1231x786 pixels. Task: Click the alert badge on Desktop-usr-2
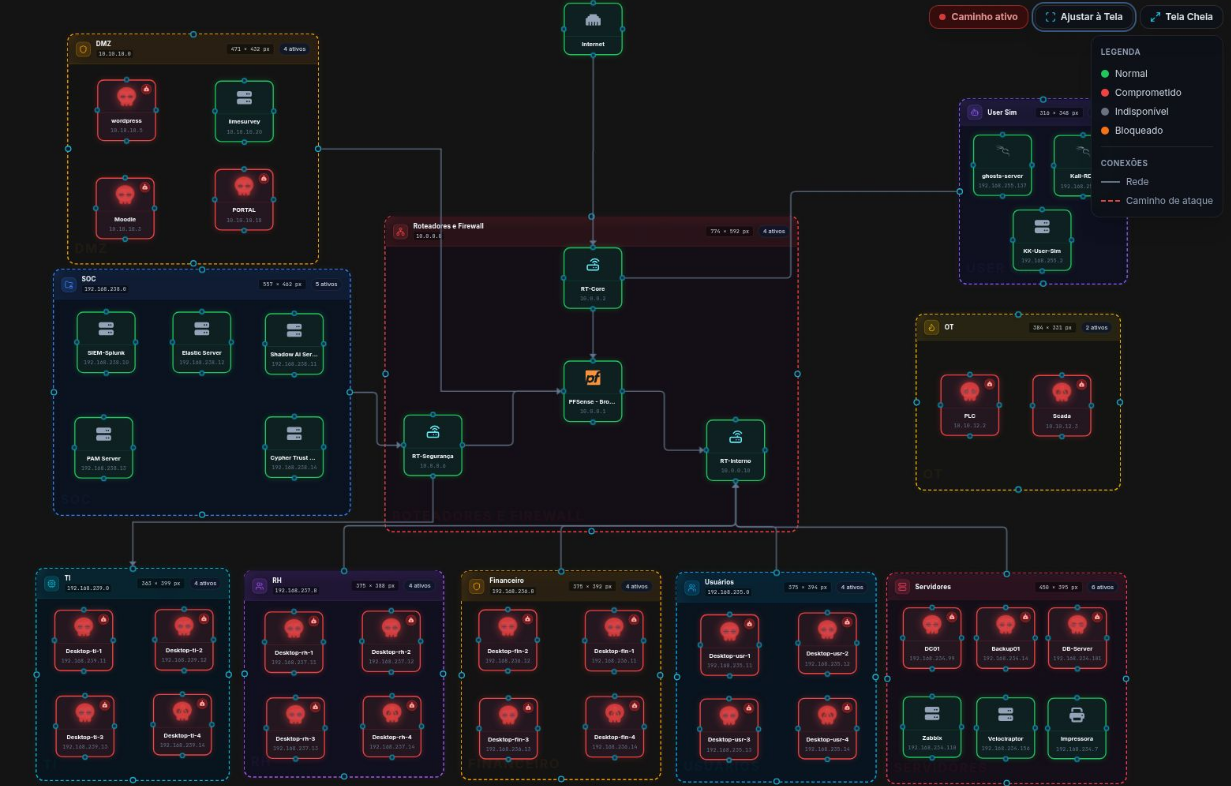point(847,622)
